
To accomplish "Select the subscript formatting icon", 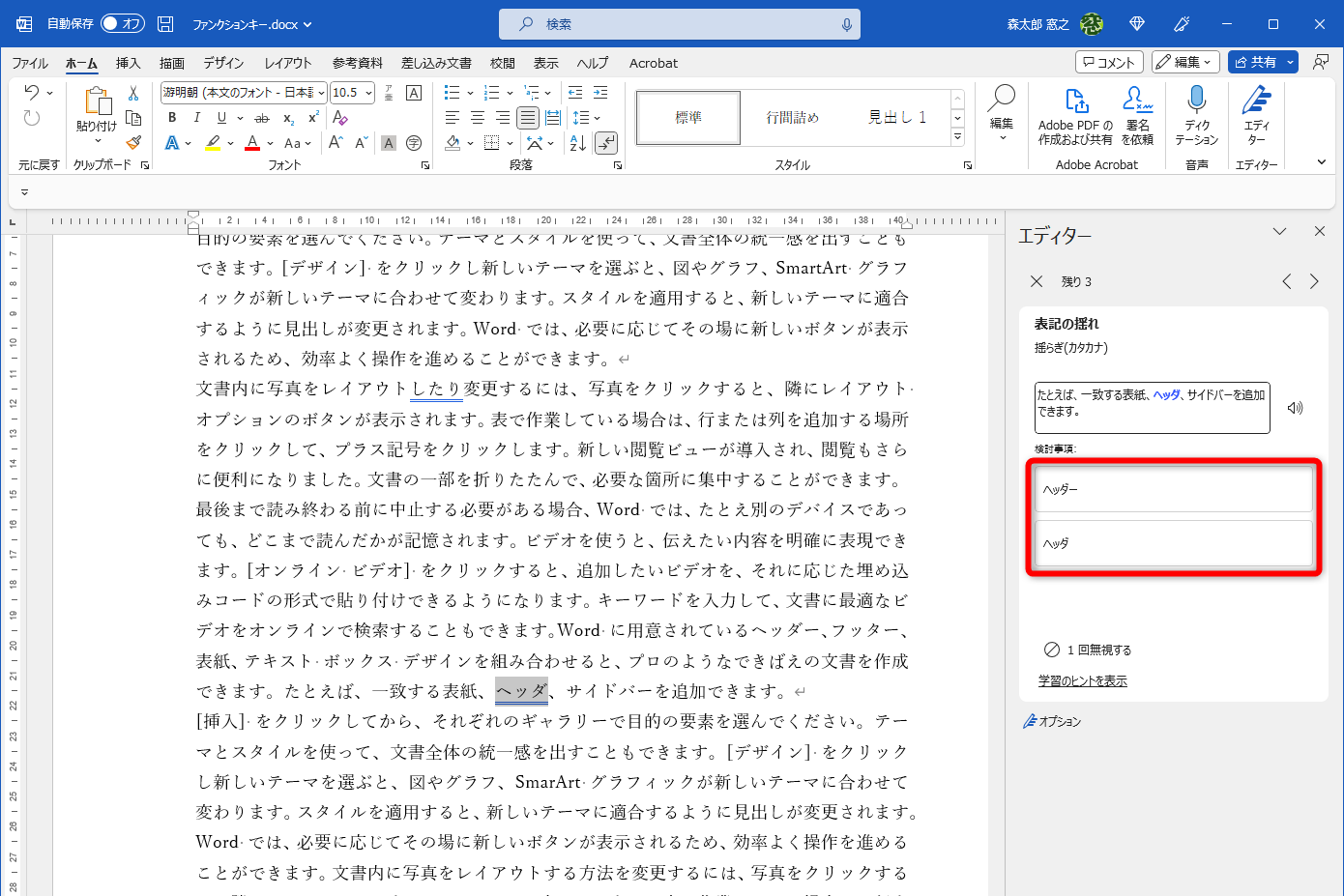I will pos(287,117).
